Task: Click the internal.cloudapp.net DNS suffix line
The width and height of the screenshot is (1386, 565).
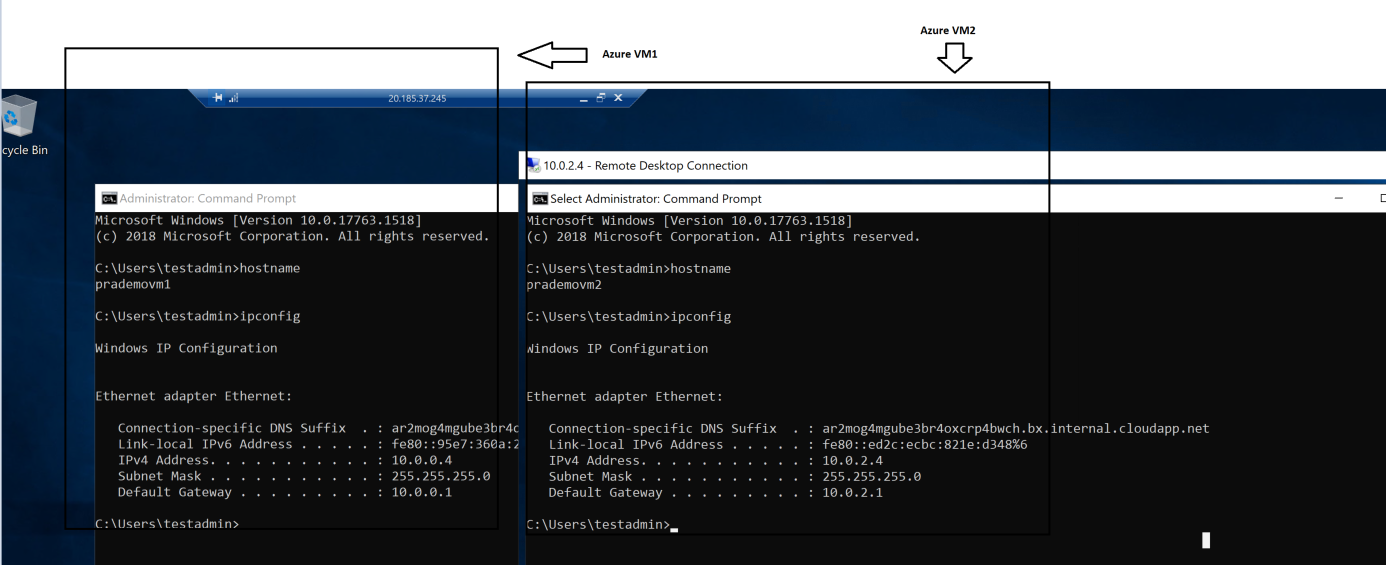Action: (879, 428)
